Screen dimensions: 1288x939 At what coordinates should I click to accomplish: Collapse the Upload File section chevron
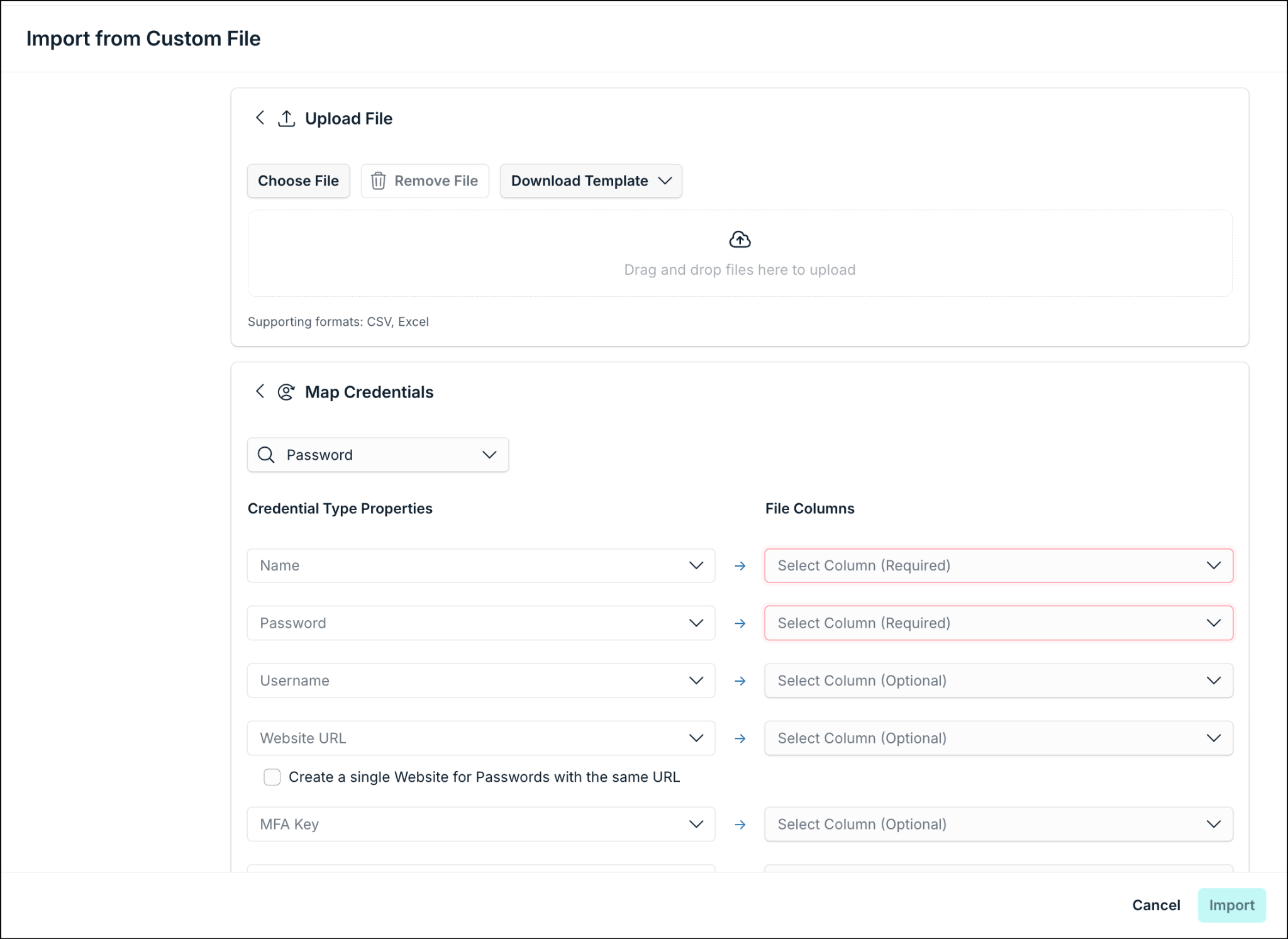[x=260, y=118]
